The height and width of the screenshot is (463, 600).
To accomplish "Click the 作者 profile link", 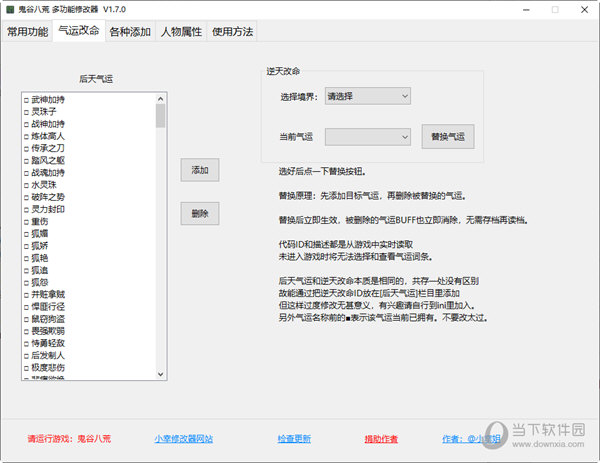I will coord(471,439).
